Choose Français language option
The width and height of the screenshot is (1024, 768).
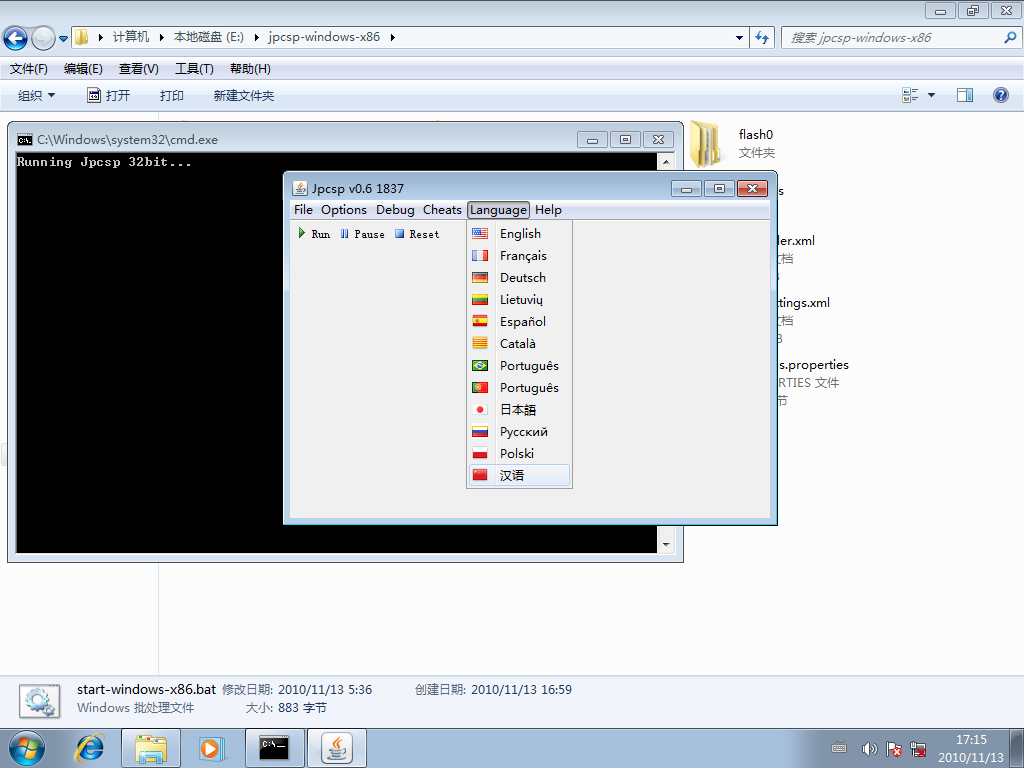[x=519, y=256]
